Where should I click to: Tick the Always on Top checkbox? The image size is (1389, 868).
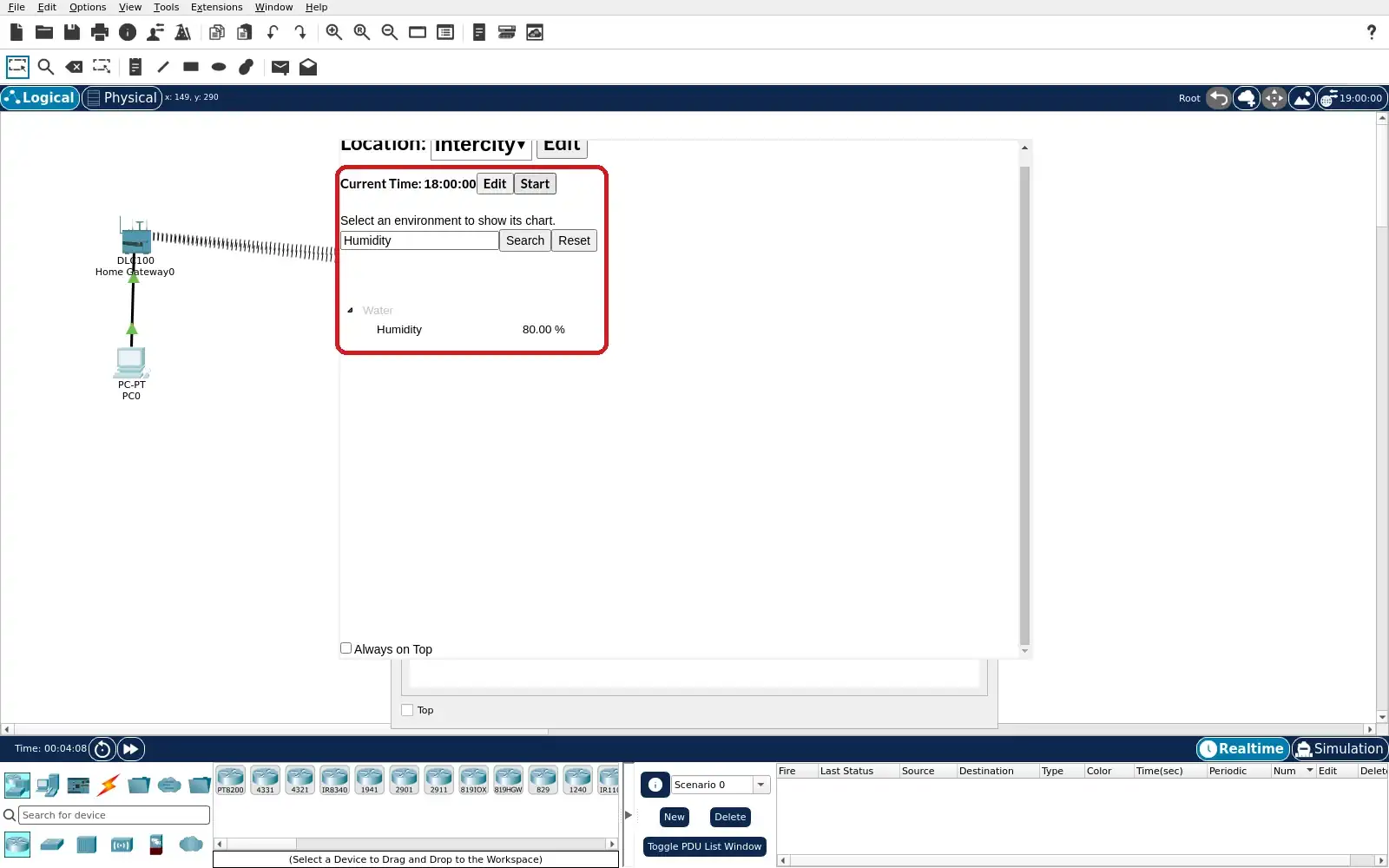tap(346, 648)
